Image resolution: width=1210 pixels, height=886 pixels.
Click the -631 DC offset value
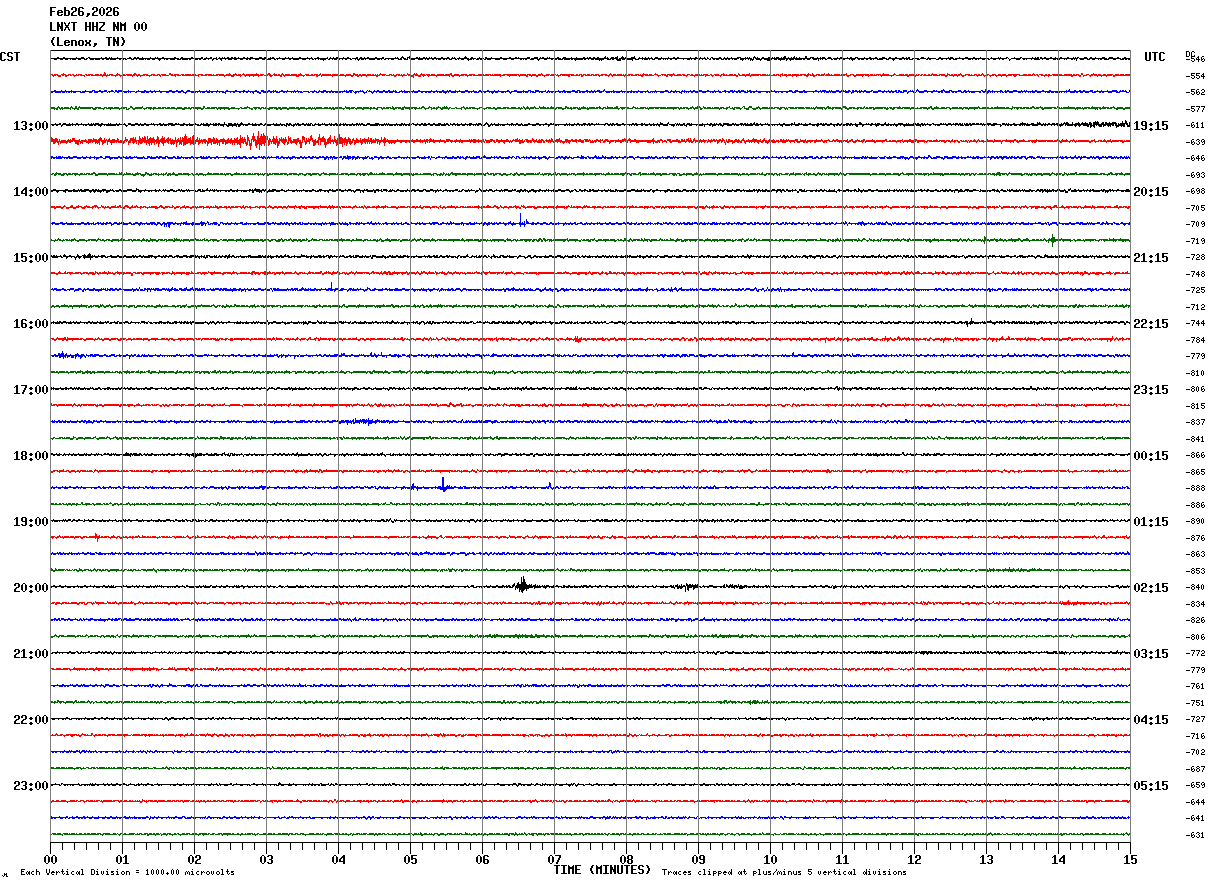tap(1195, 835)
